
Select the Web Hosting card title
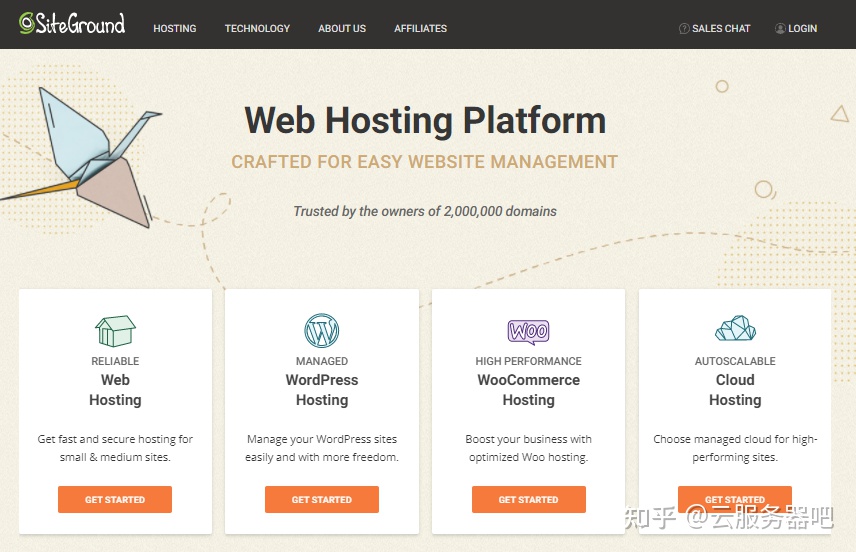pyautogui.click(x=115, y=390)
